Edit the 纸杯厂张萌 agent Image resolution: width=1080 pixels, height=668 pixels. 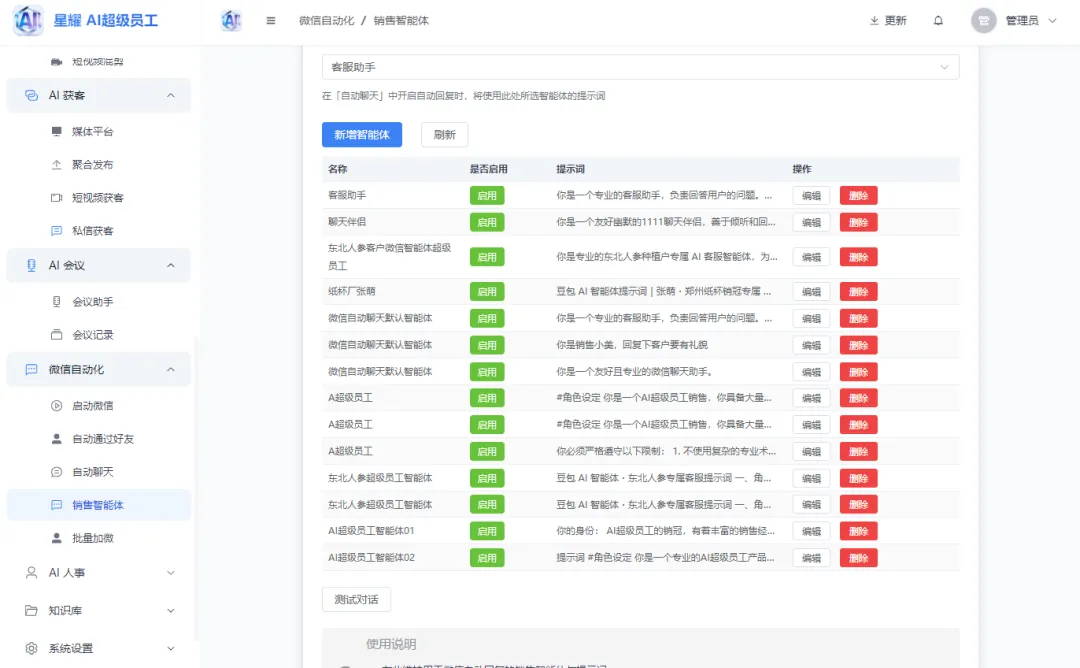(811, 291)
